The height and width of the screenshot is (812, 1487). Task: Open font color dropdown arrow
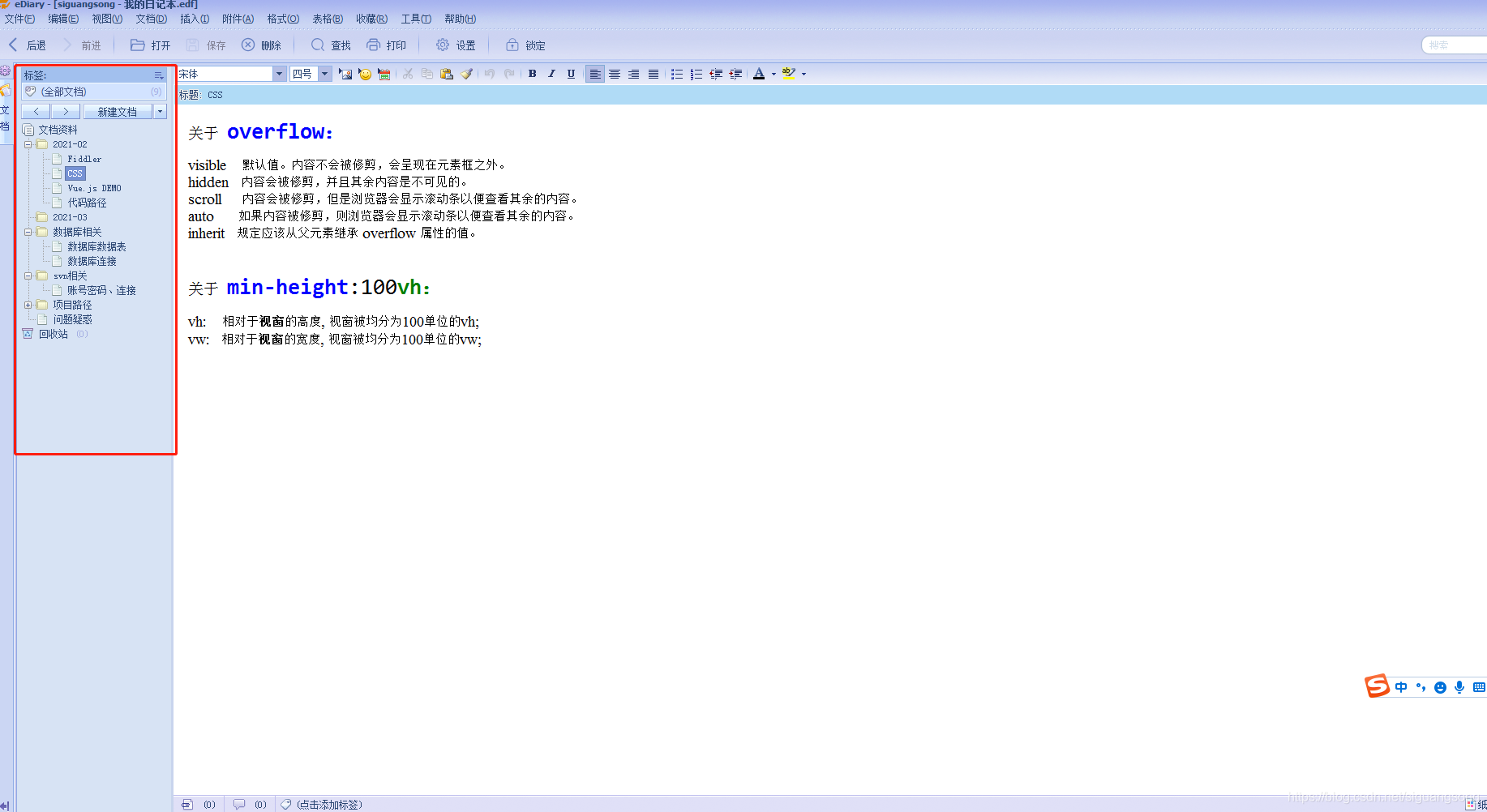coord(773,74)
